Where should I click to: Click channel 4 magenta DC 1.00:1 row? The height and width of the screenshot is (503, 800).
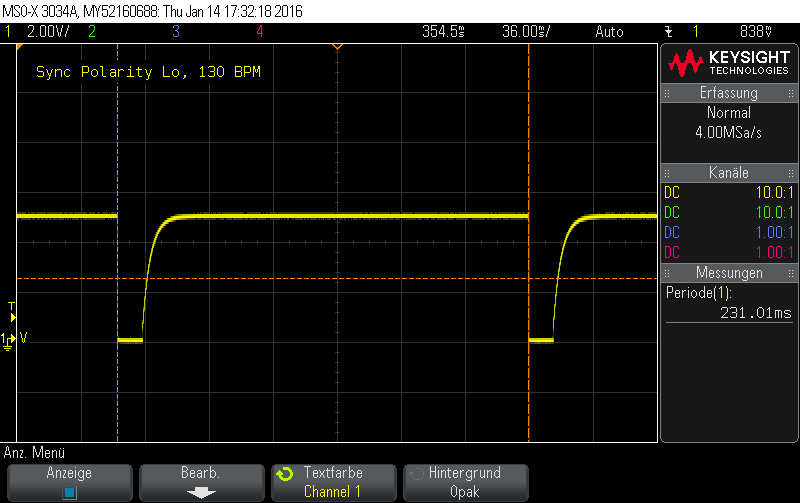coord(729,252)
